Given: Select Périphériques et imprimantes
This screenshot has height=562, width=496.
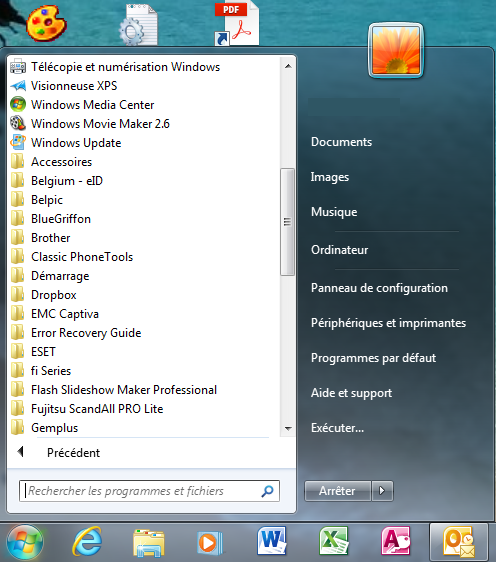Looking at the screenshot, I should 388,323.
